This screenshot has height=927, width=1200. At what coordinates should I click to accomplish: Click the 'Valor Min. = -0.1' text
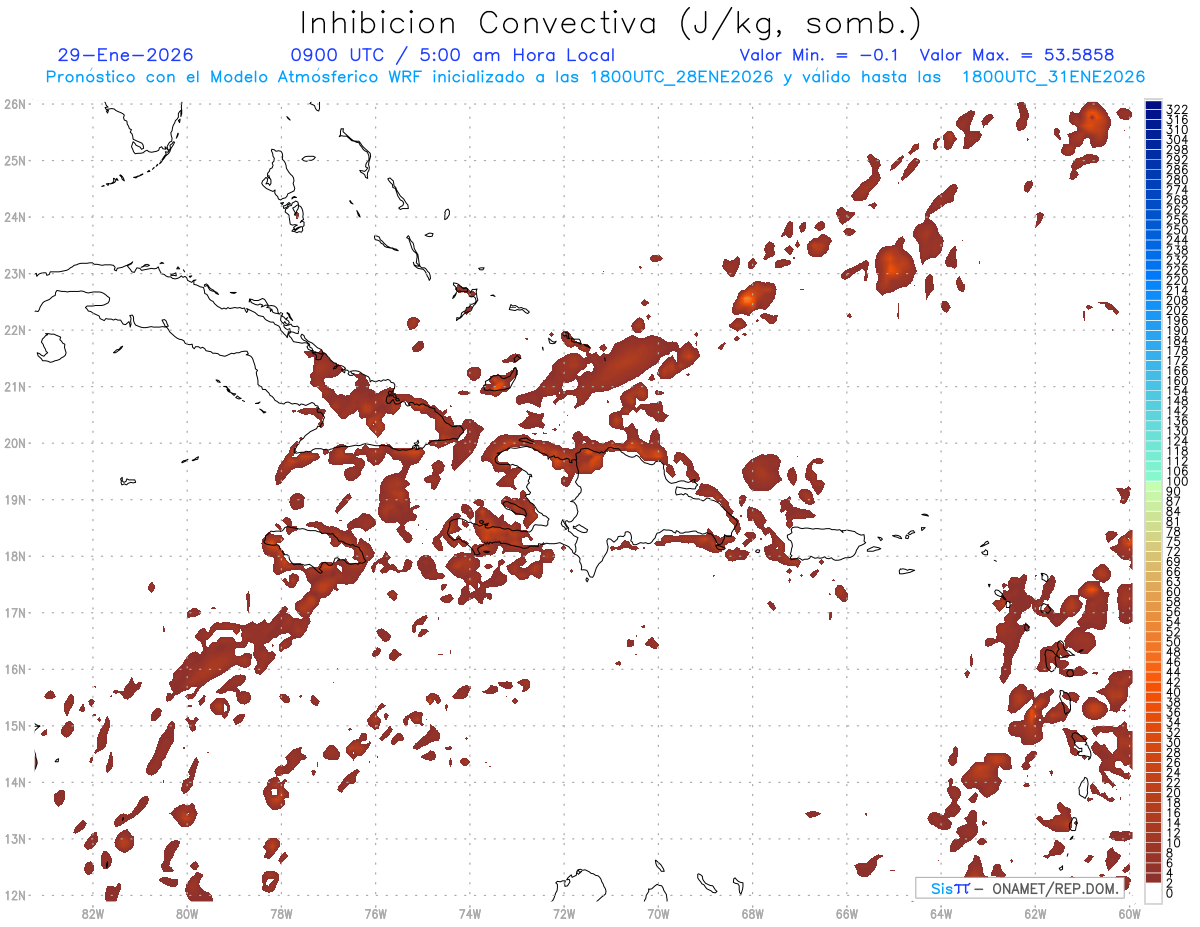coord(819,56)
